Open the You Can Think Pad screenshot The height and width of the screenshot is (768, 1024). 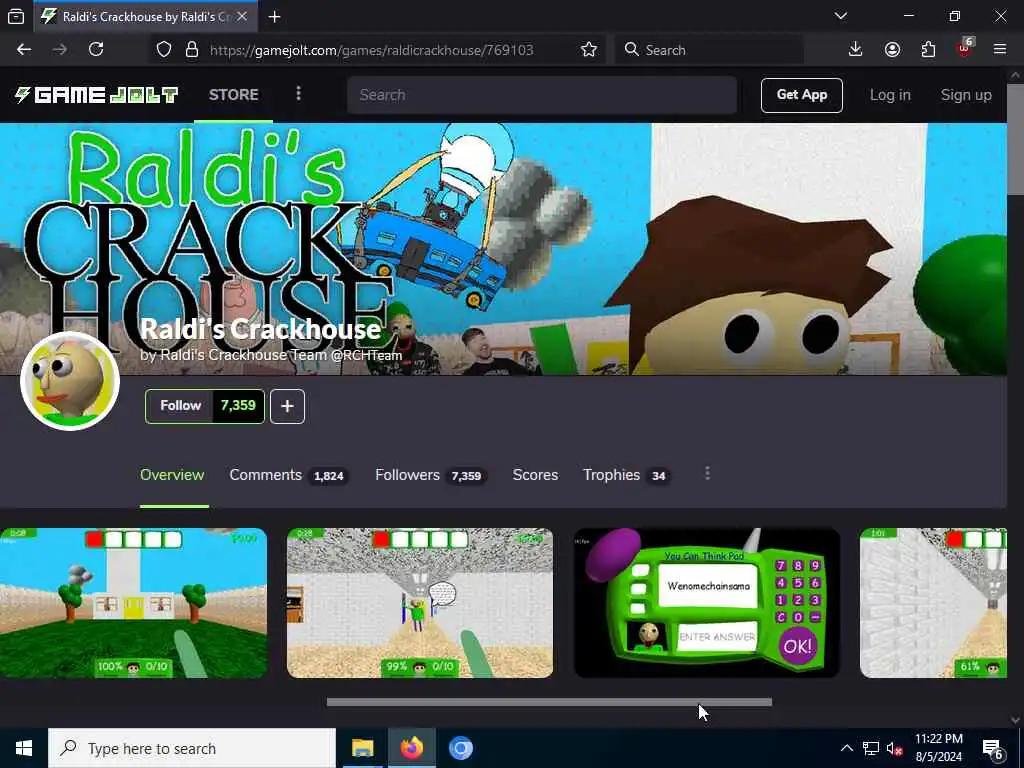707,603
